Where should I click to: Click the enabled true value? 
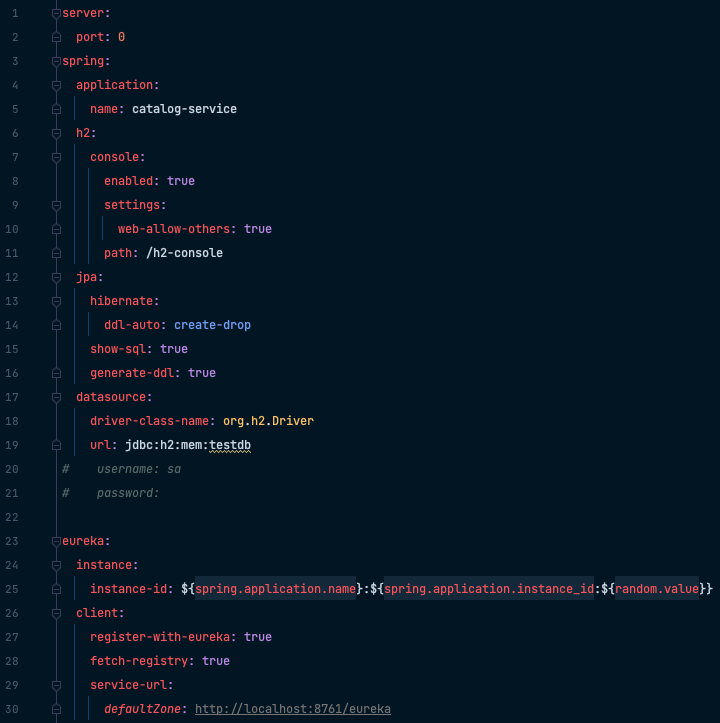(x=181, y=181)
